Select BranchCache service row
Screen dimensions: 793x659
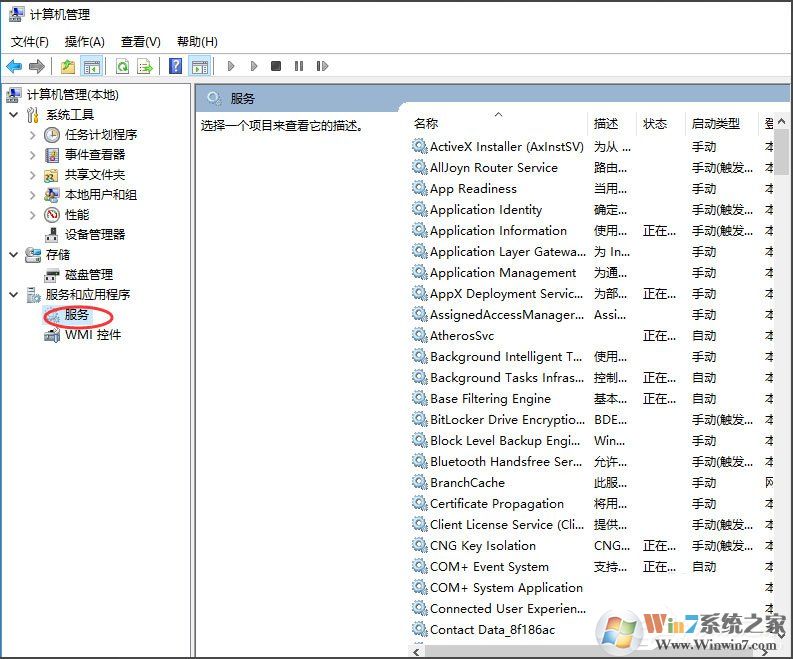(x=467, y=482)
